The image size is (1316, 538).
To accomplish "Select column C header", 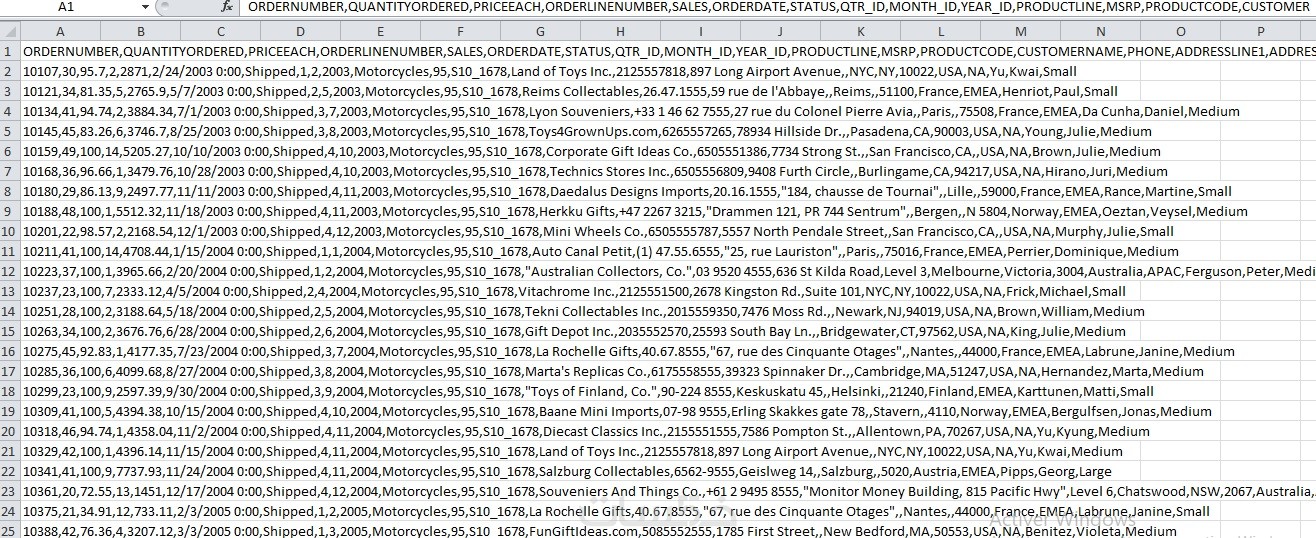I will pos(219,31).
